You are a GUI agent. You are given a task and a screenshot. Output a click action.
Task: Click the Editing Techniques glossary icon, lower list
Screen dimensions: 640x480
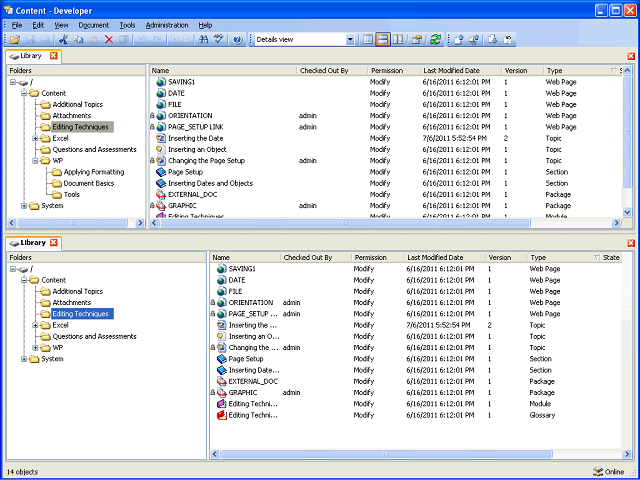221,415
